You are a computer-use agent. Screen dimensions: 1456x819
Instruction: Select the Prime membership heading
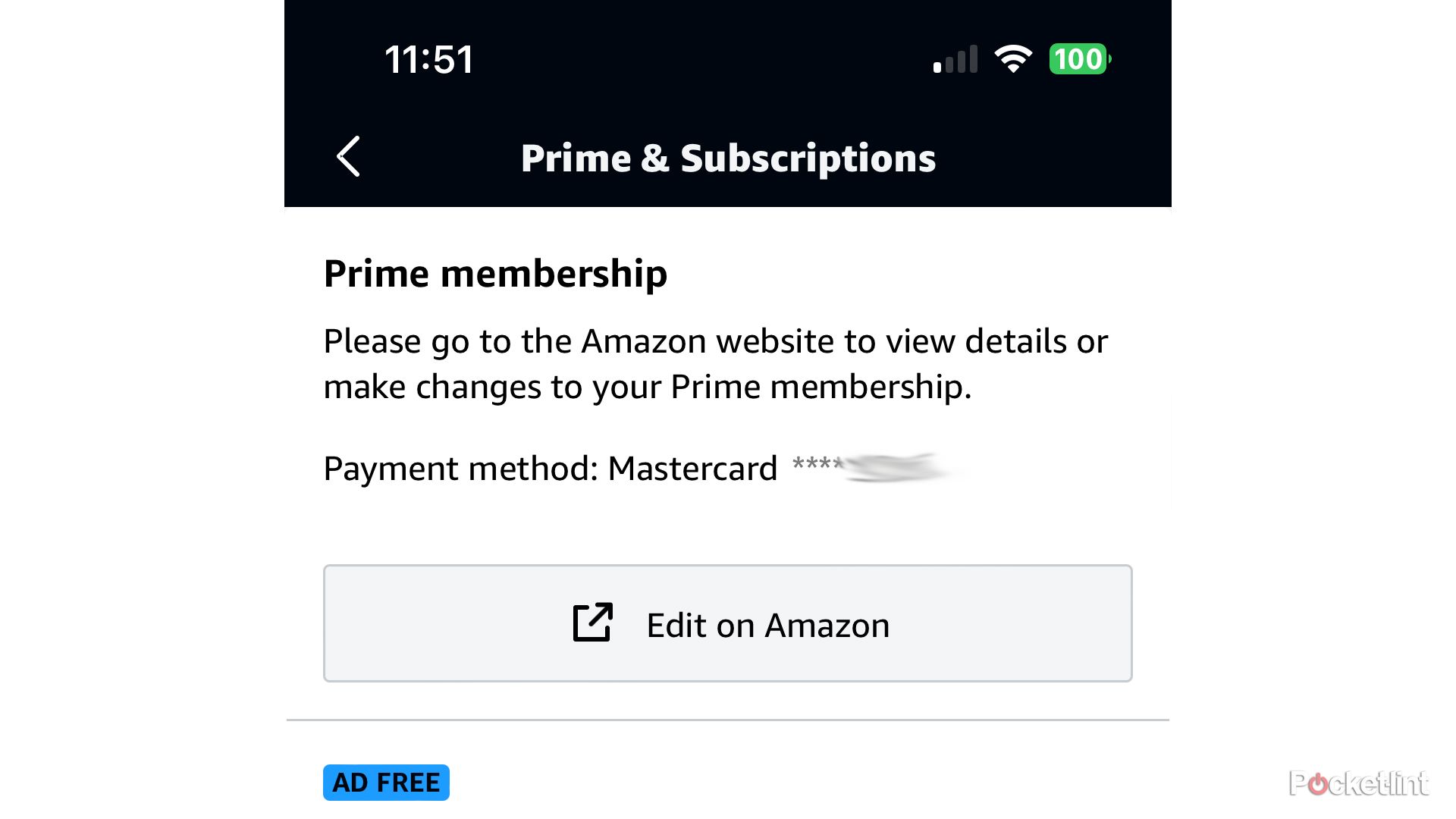pos(494,273)
